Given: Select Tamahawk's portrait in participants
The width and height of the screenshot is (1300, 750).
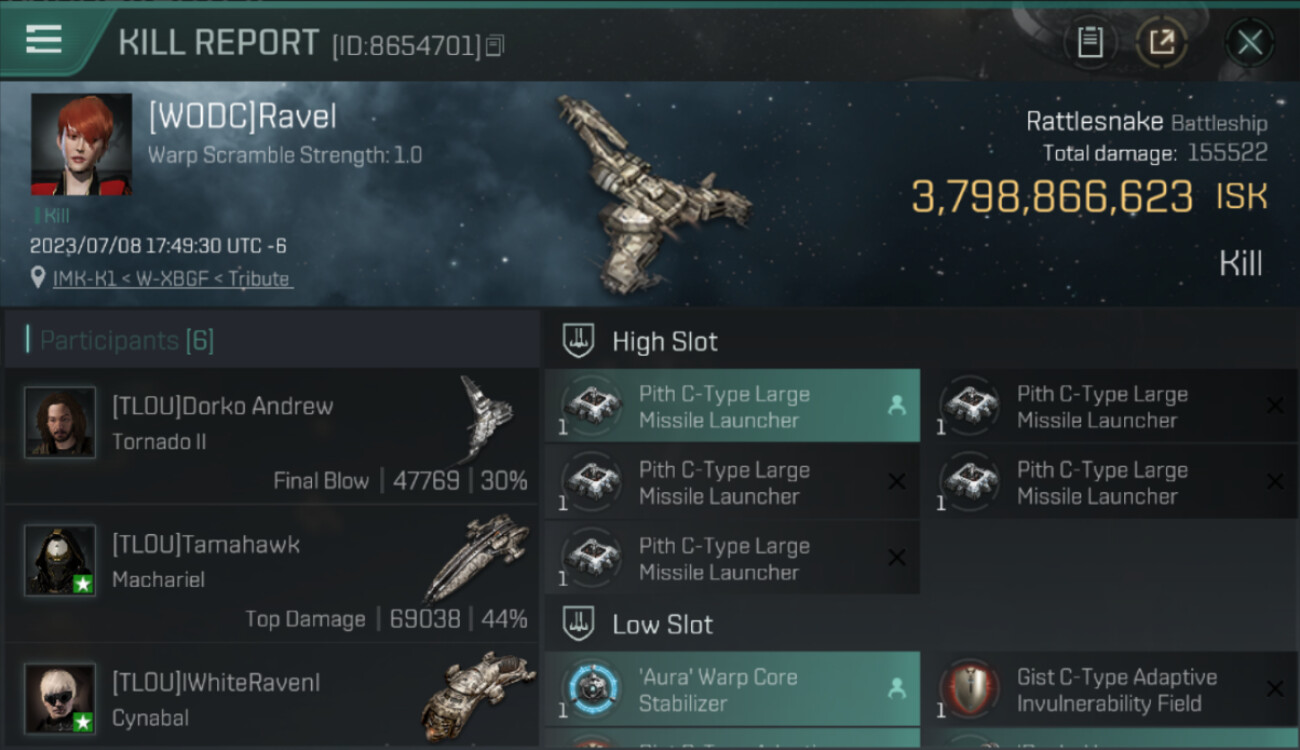Looking at the screenshot, I should pos(60,560).
